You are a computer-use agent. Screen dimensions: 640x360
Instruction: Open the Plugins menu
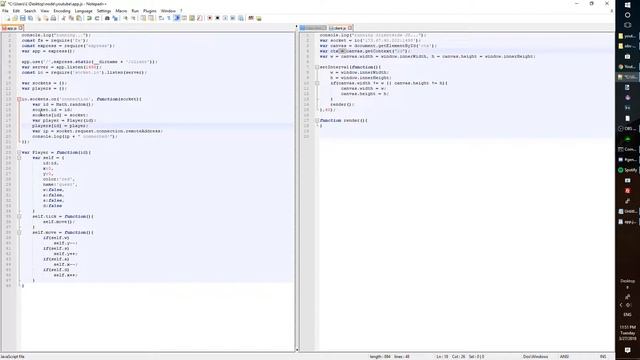[149, 11]
